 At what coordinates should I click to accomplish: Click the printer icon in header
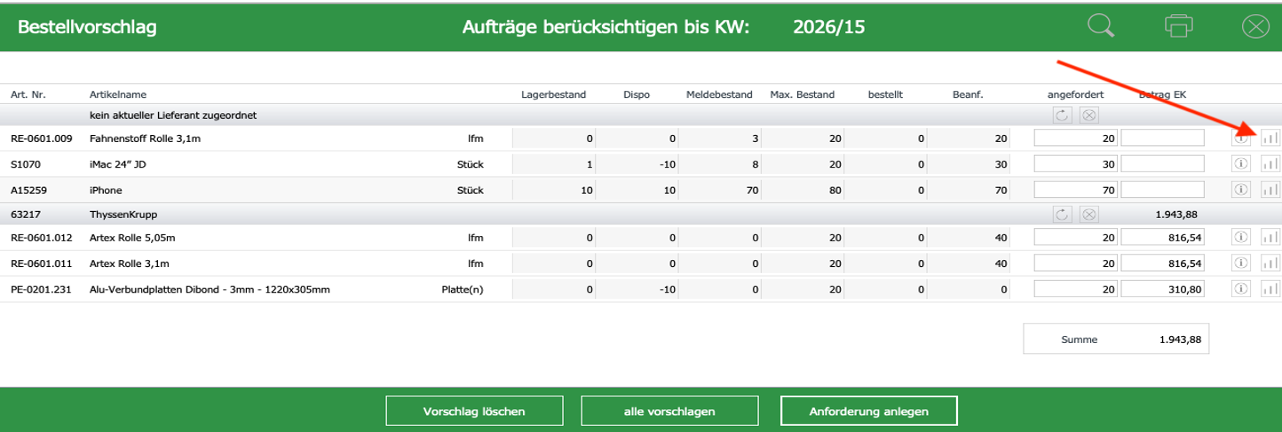[x=1179, y=26]
